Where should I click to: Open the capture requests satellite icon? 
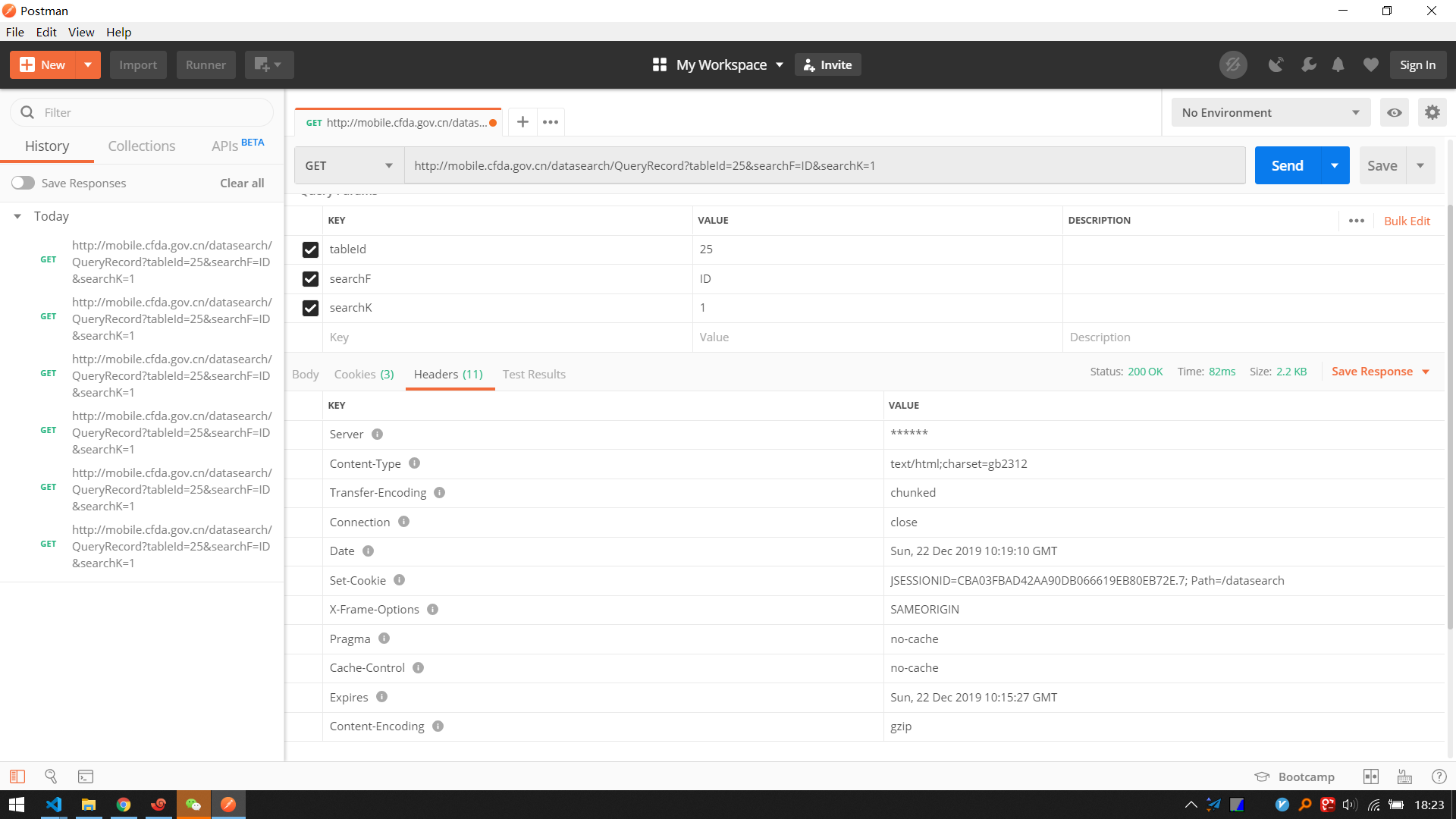pos(1276,65)
